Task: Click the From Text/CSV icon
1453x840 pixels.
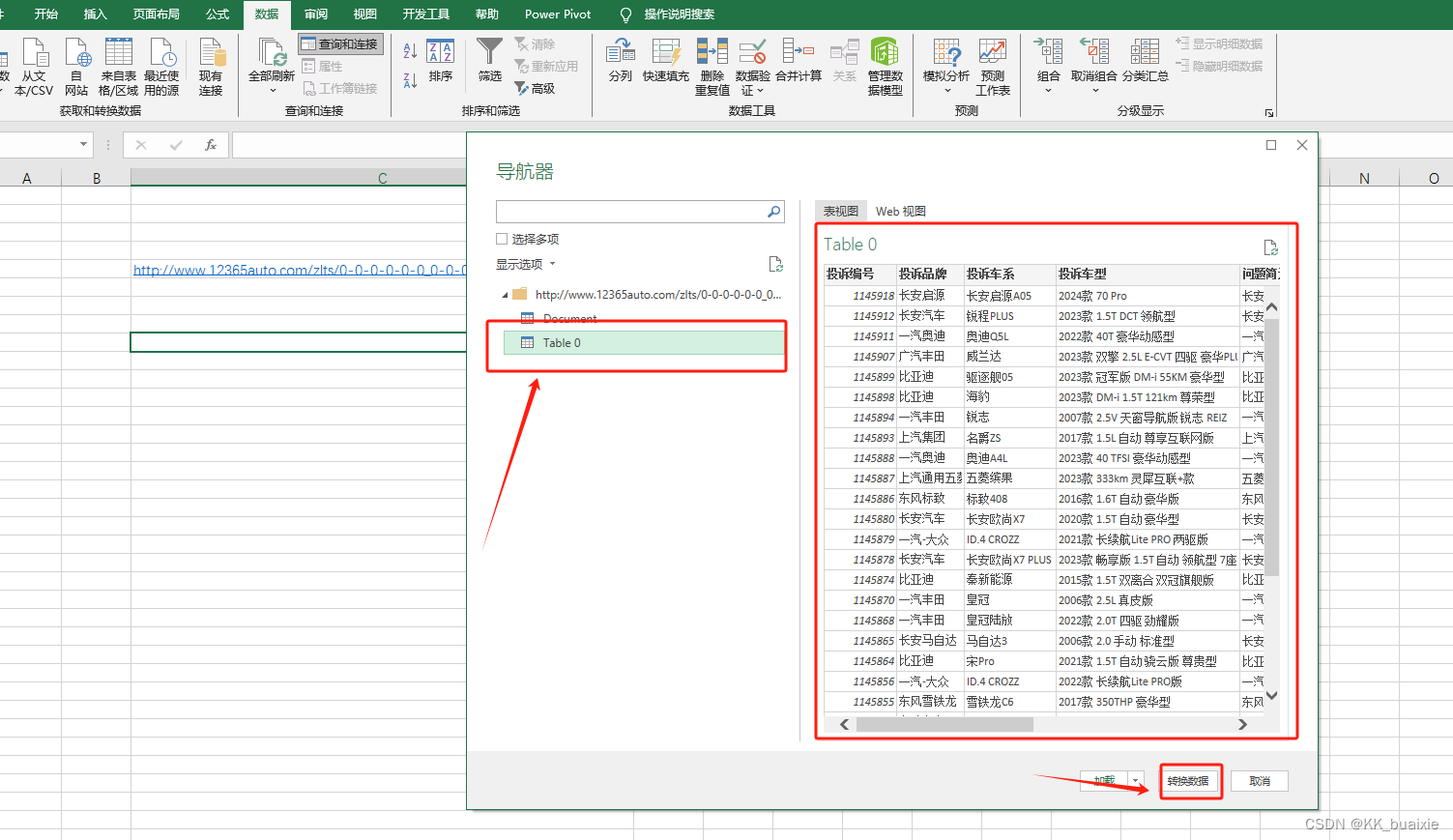Action: coord(36,53)
